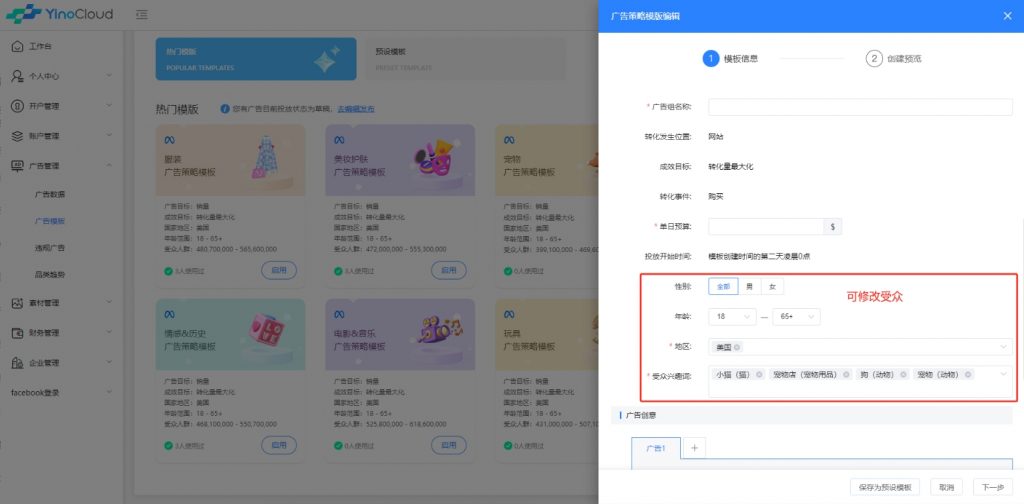Expand 开户管理 sidebar menu
Viewport: 1024px width, 504px height.
pyautogui.click(x=109, y=106)
